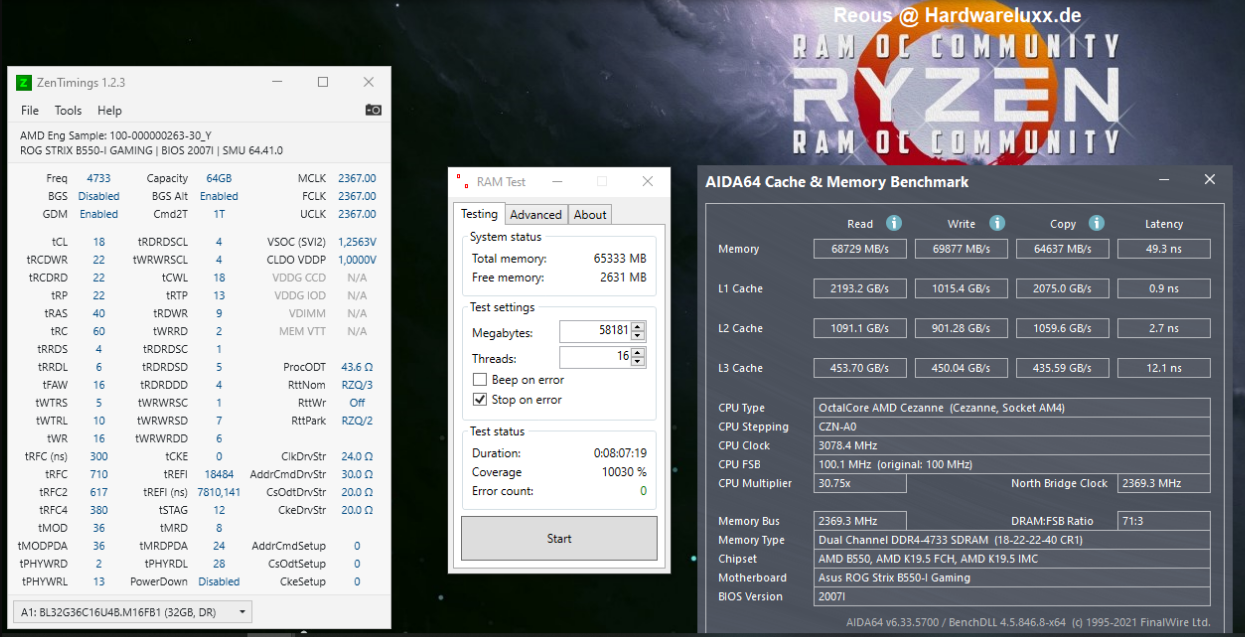The image size is (1245, 637).
Task: Click the PowerDown Disabled value
Action: pyautogui.click(x=219, y=581)
